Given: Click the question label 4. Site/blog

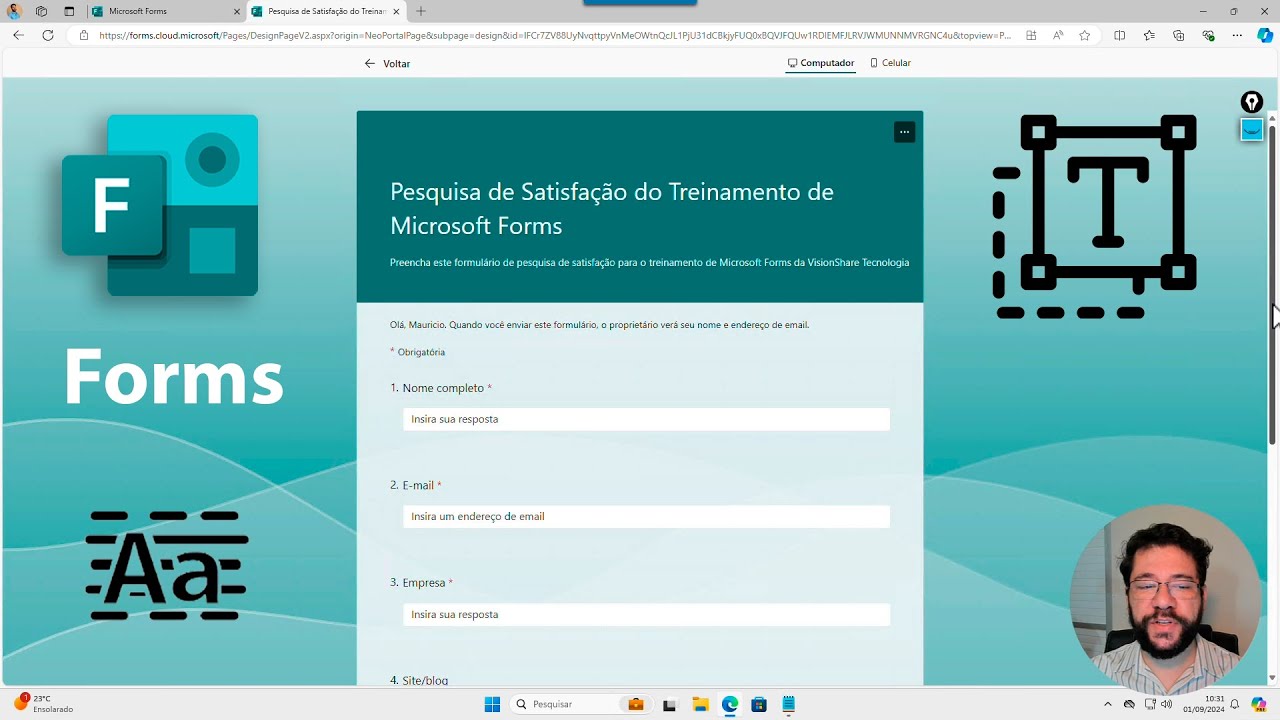Looking at the screenshot, I should pos(419,680).
